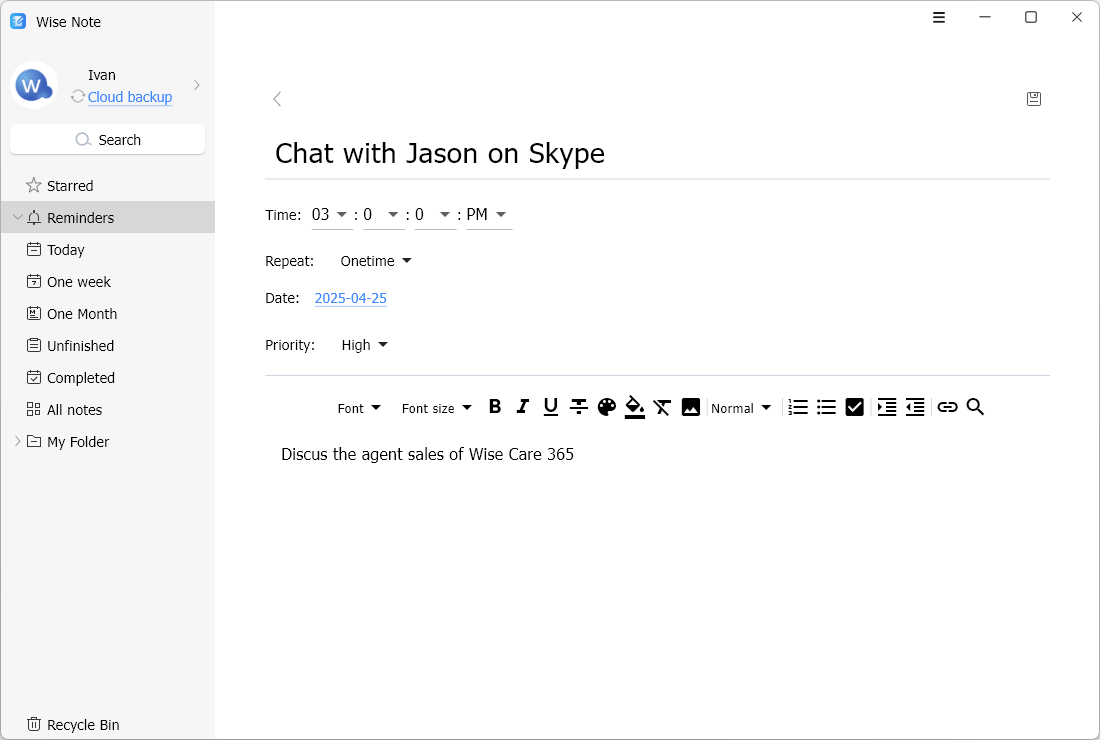1100x740 pixels.
Task: Apply underline formatting
Action: [551, 407]
